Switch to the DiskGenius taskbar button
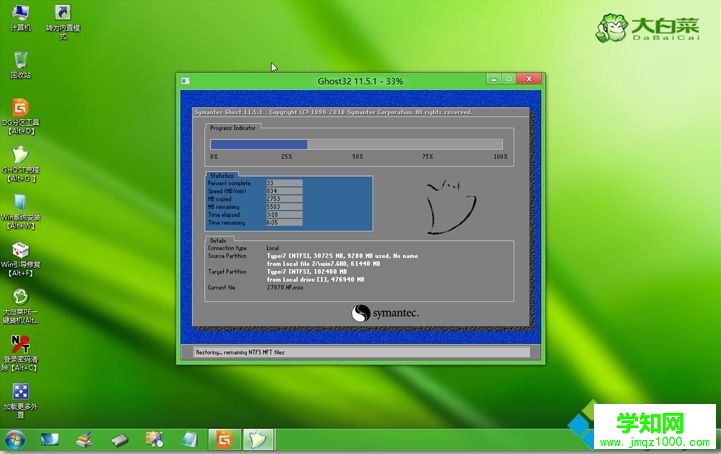Screen dimensions: 721x454 pos(224,440)
